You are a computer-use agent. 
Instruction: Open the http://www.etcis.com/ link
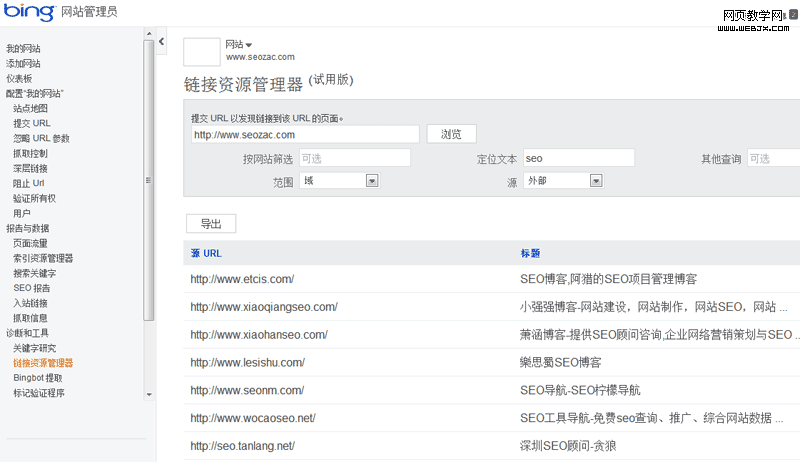pos(242,279)
